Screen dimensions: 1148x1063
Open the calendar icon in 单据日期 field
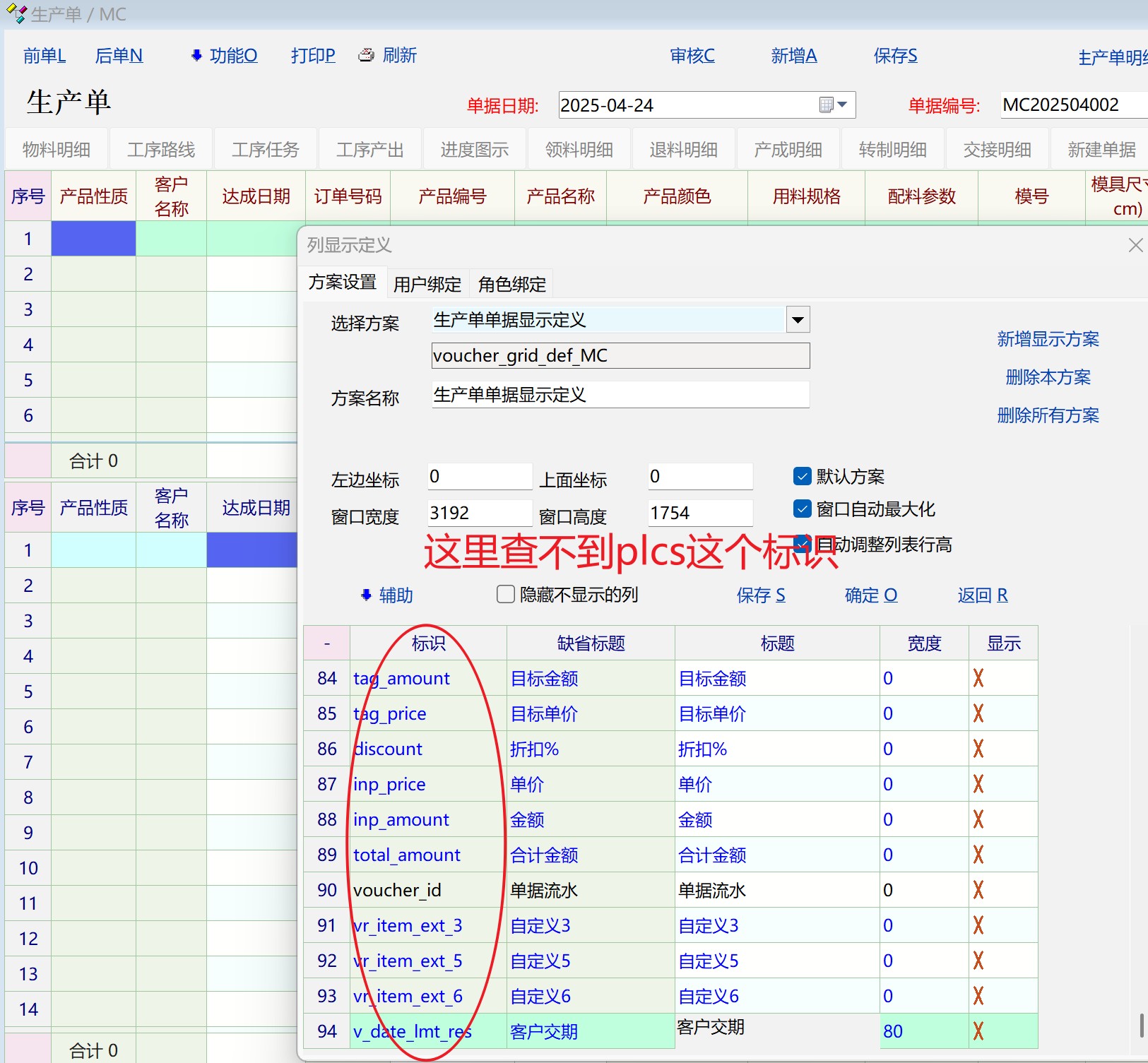[x=826, y=105]
